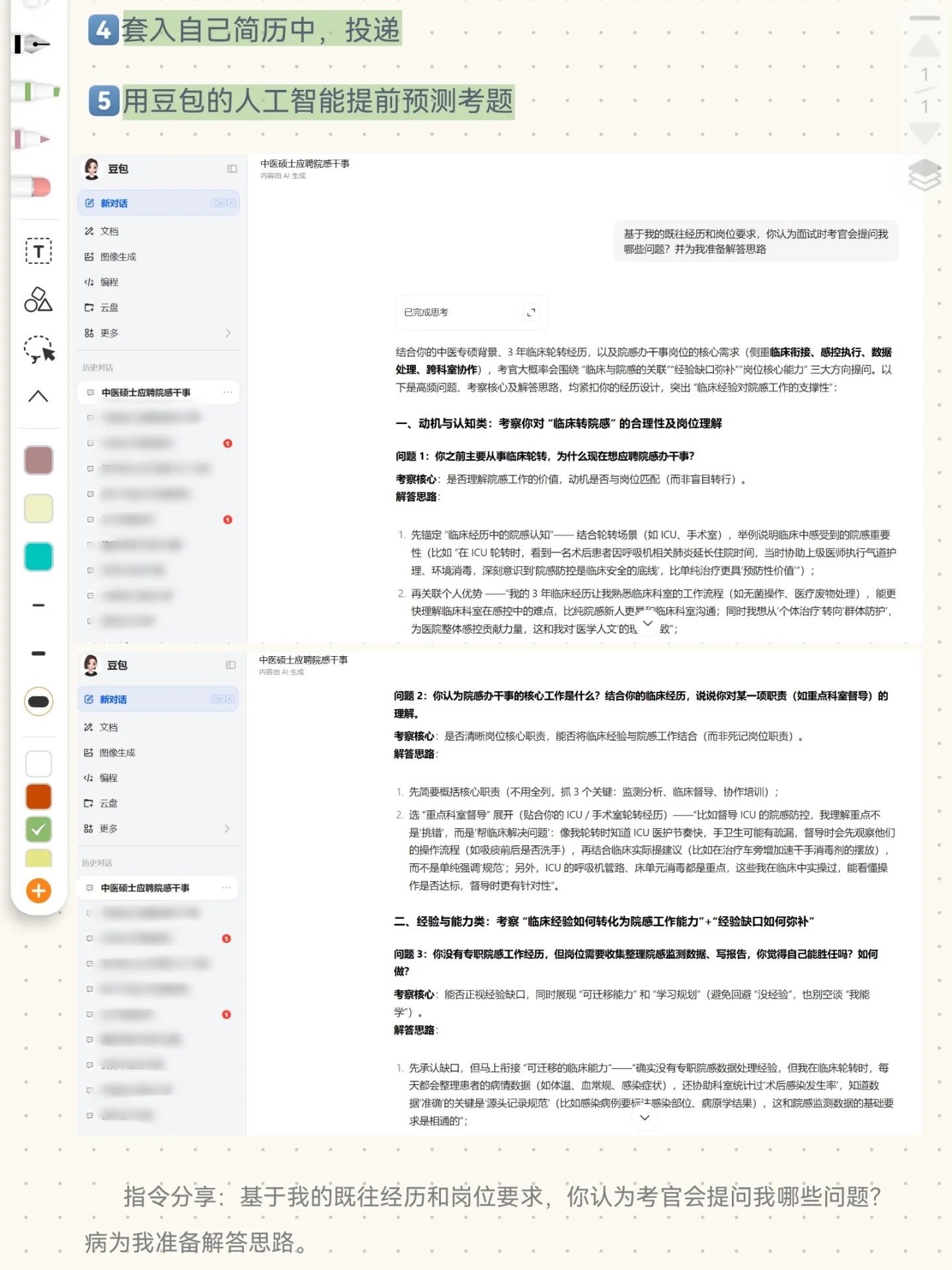Screen dimensions: 952x1270
Task: Click Doubao avatar in lower panel
Action: 91,665
